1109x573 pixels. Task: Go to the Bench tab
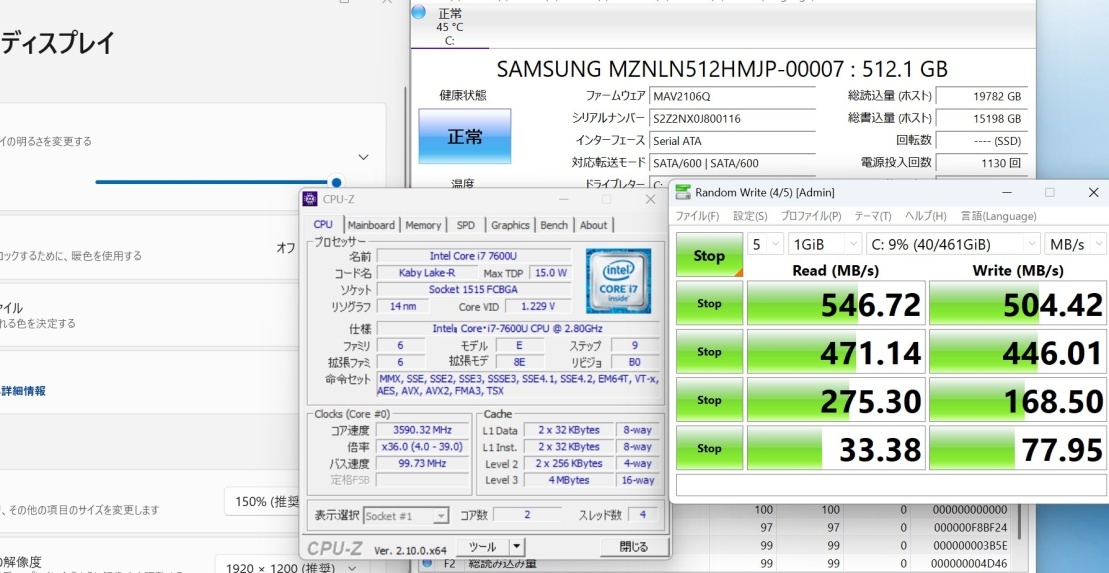click(554, 225)
